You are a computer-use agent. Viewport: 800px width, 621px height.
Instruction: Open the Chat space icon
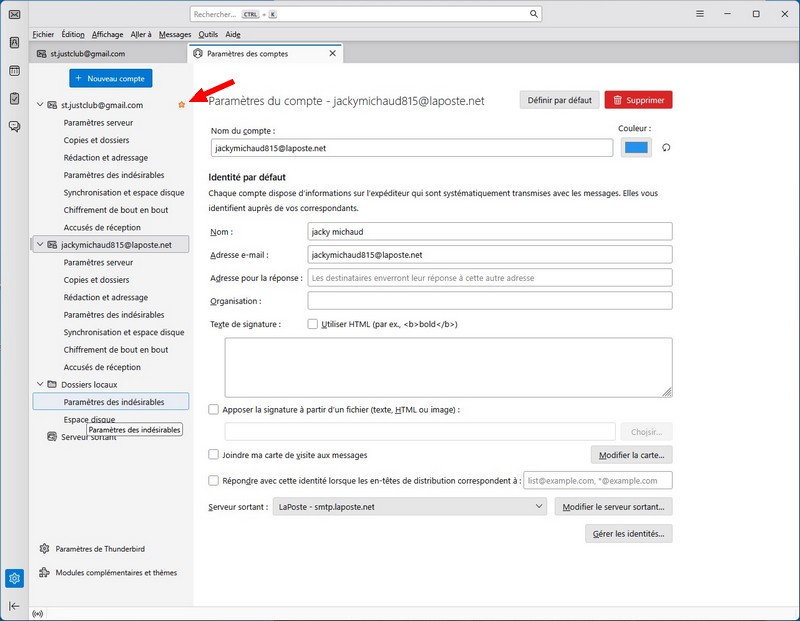pos(14,126)
